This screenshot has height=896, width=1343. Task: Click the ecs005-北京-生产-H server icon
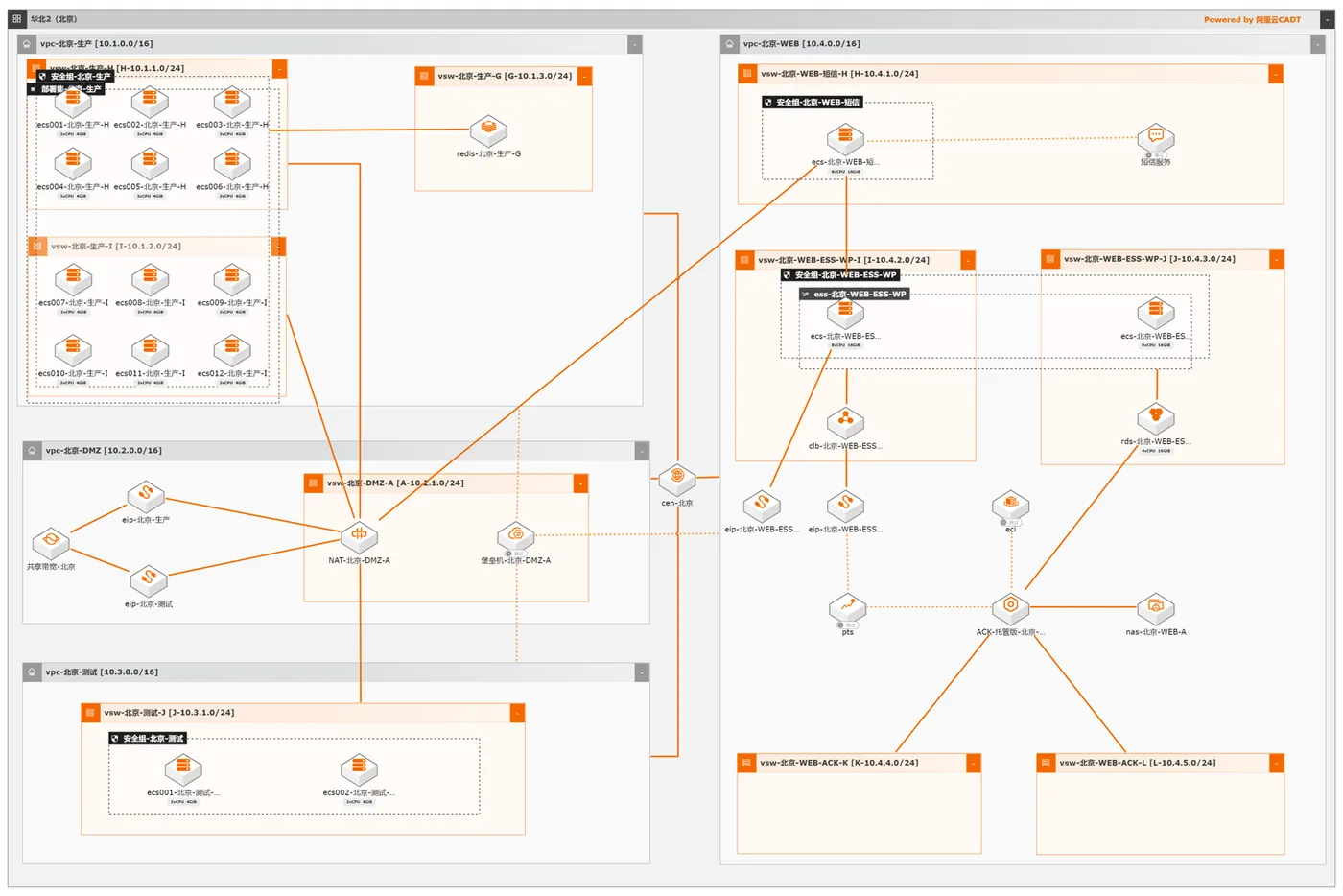[150, 165]
